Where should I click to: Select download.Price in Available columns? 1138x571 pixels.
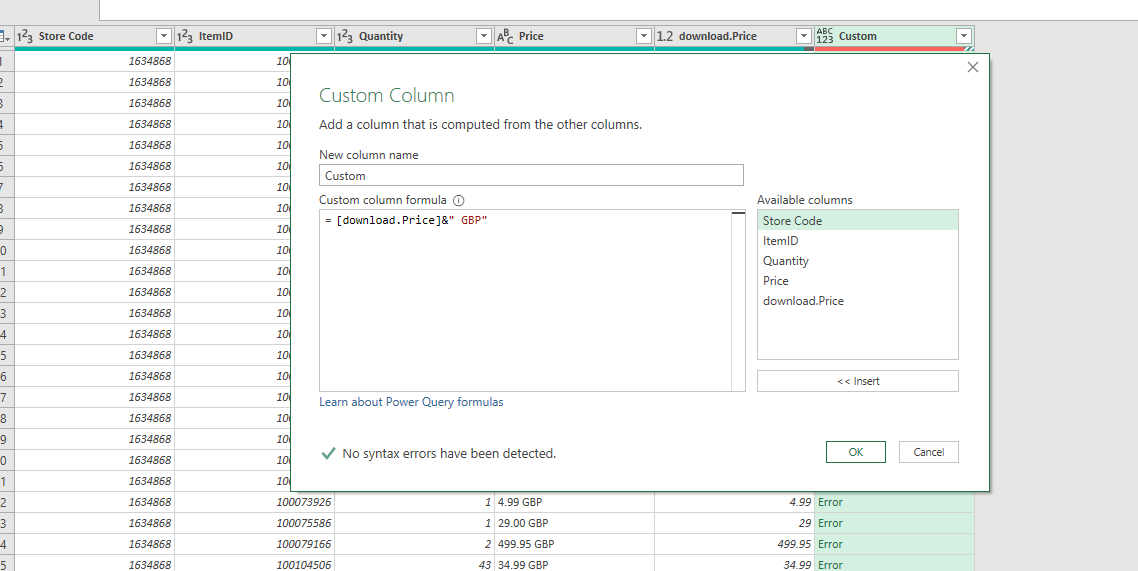[x=858, y=300]
